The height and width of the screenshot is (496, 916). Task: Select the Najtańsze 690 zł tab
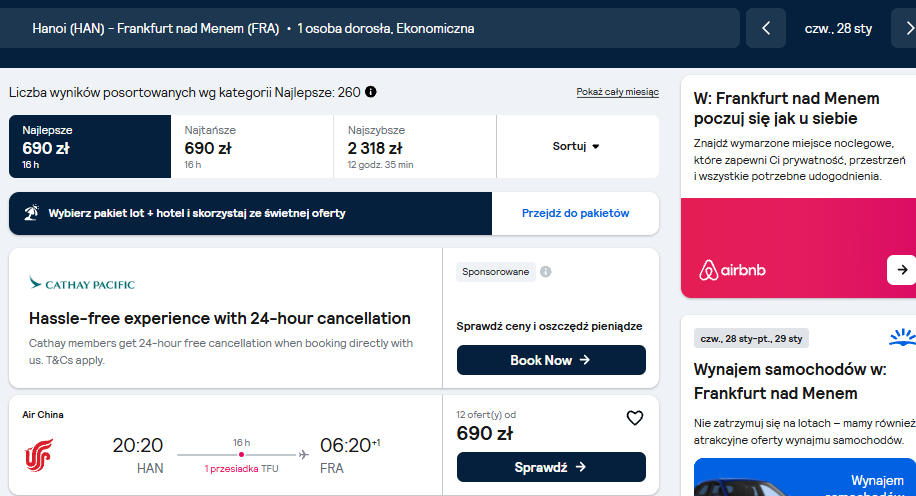point(252,147)
